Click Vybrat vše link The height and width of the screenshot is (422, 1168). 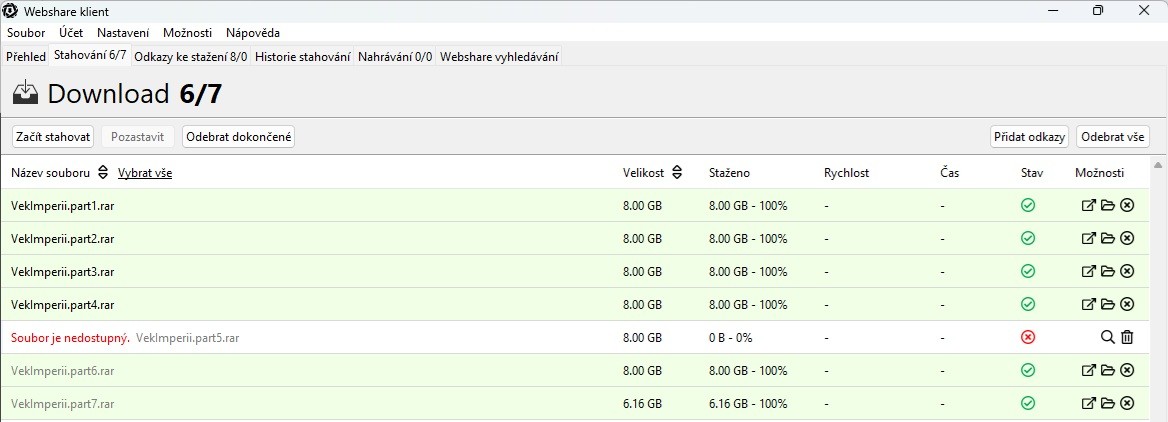pyautogui.click(x=145, y=173)
